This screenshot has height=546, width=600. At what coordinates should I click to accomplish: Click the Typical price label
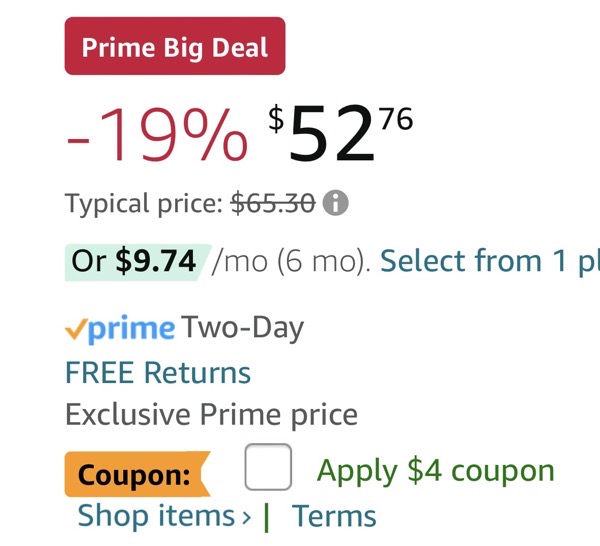[x=143, y=204]
